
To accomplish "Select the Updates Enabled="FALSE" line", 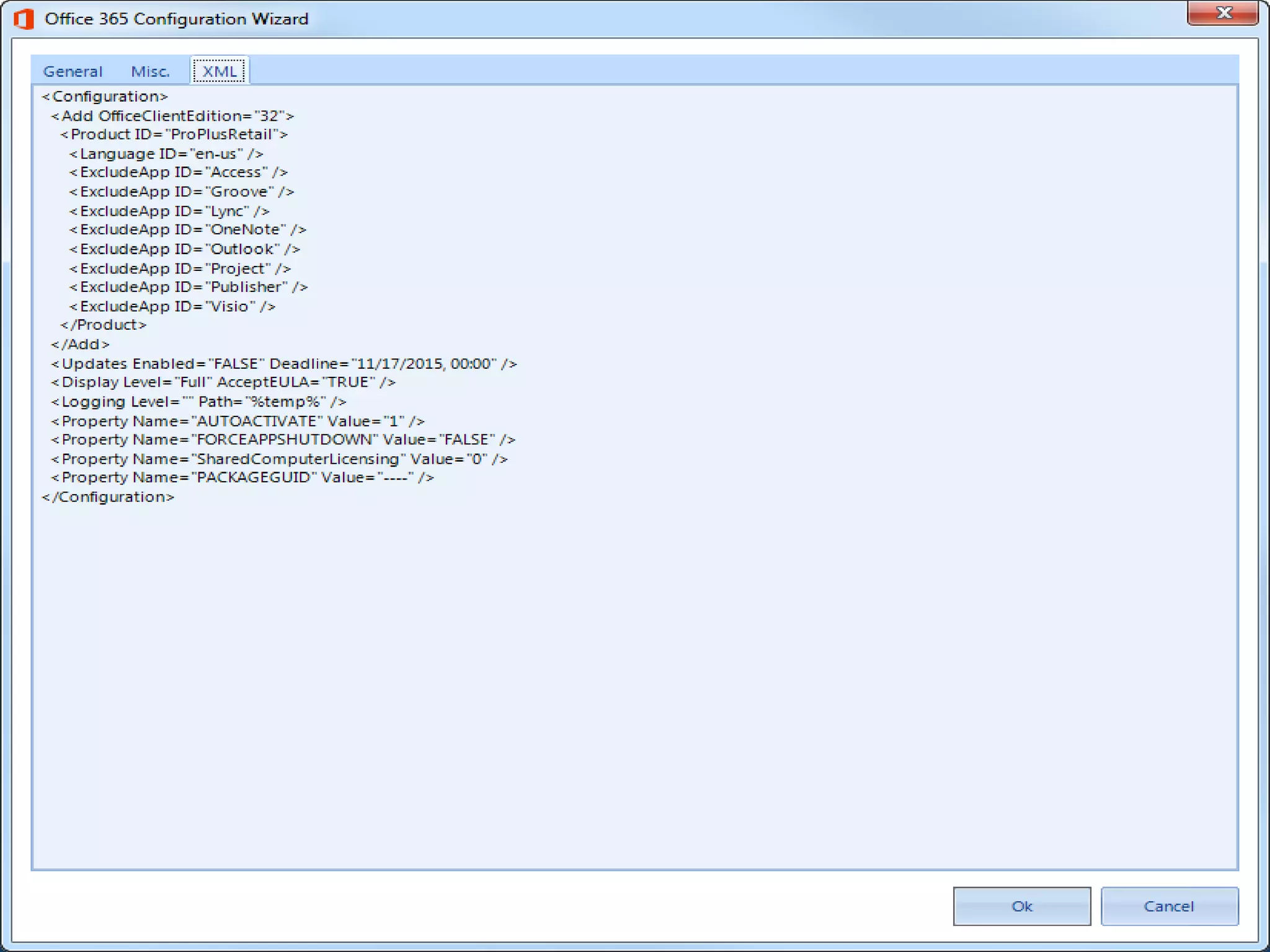I will 284,364.
